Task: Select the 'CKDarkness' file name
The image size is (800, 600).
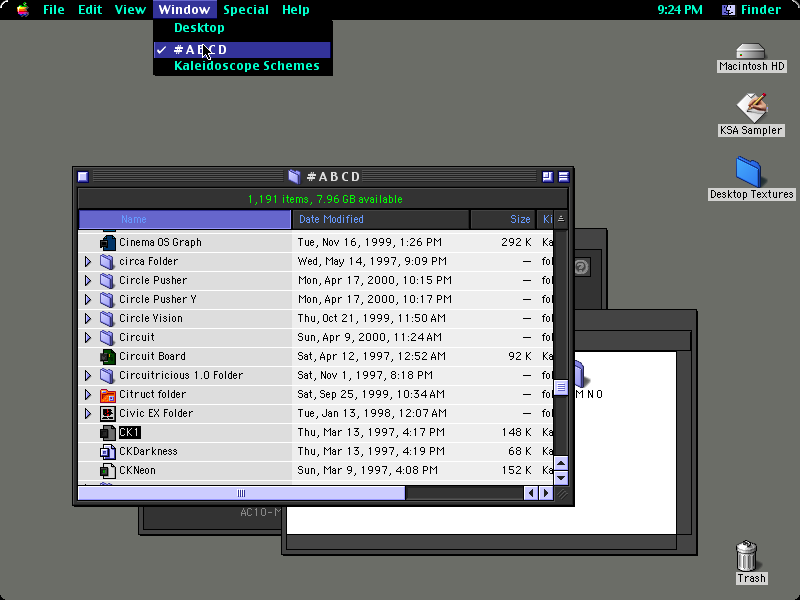Action: pos(148,452)
